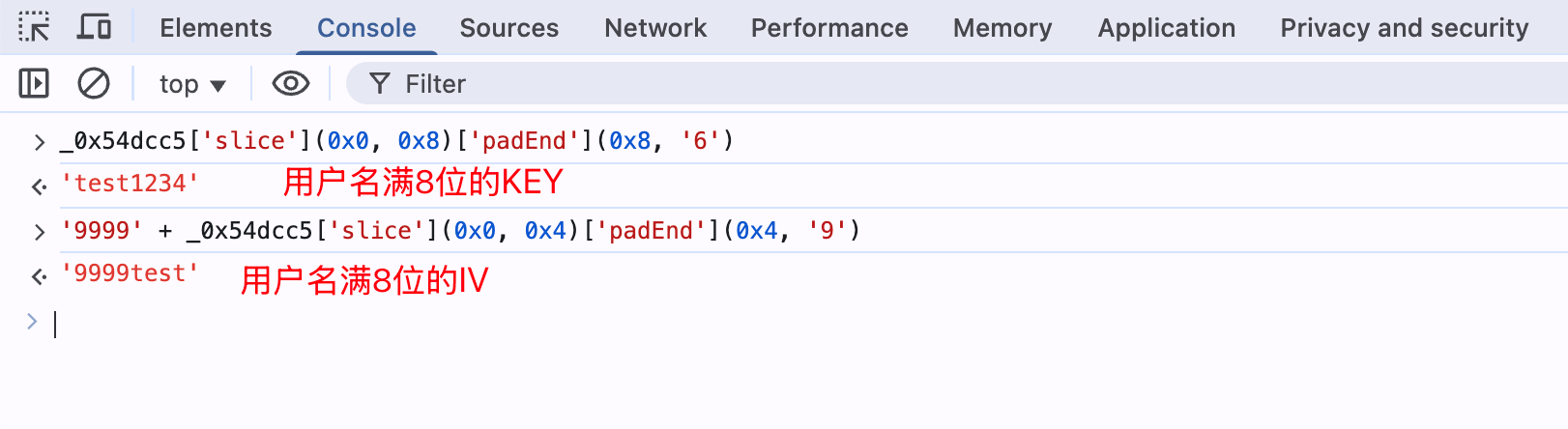Switch to the Application tab
1568x429 pixels.
click(1166, 28)
